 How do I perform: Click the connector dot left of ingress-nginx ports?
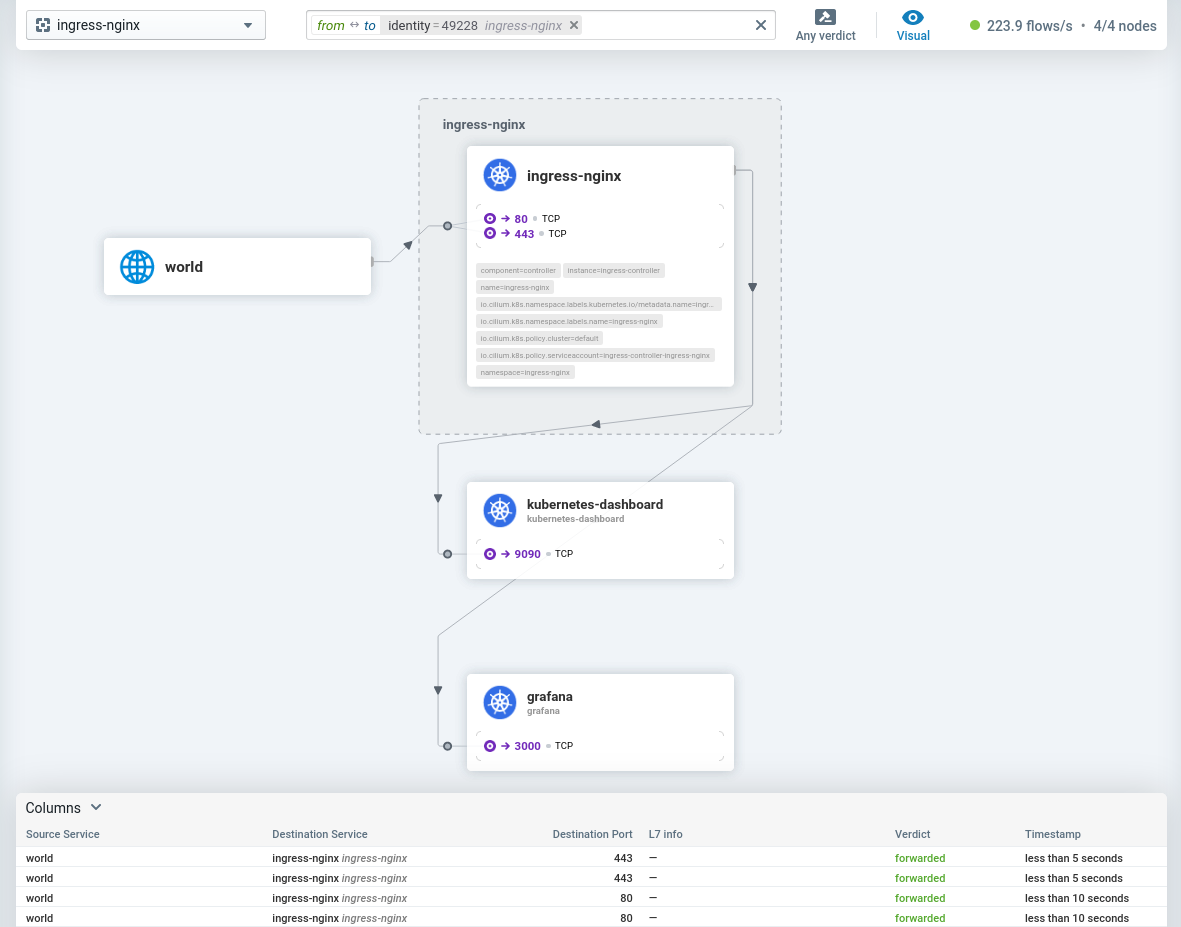[447, 226]
